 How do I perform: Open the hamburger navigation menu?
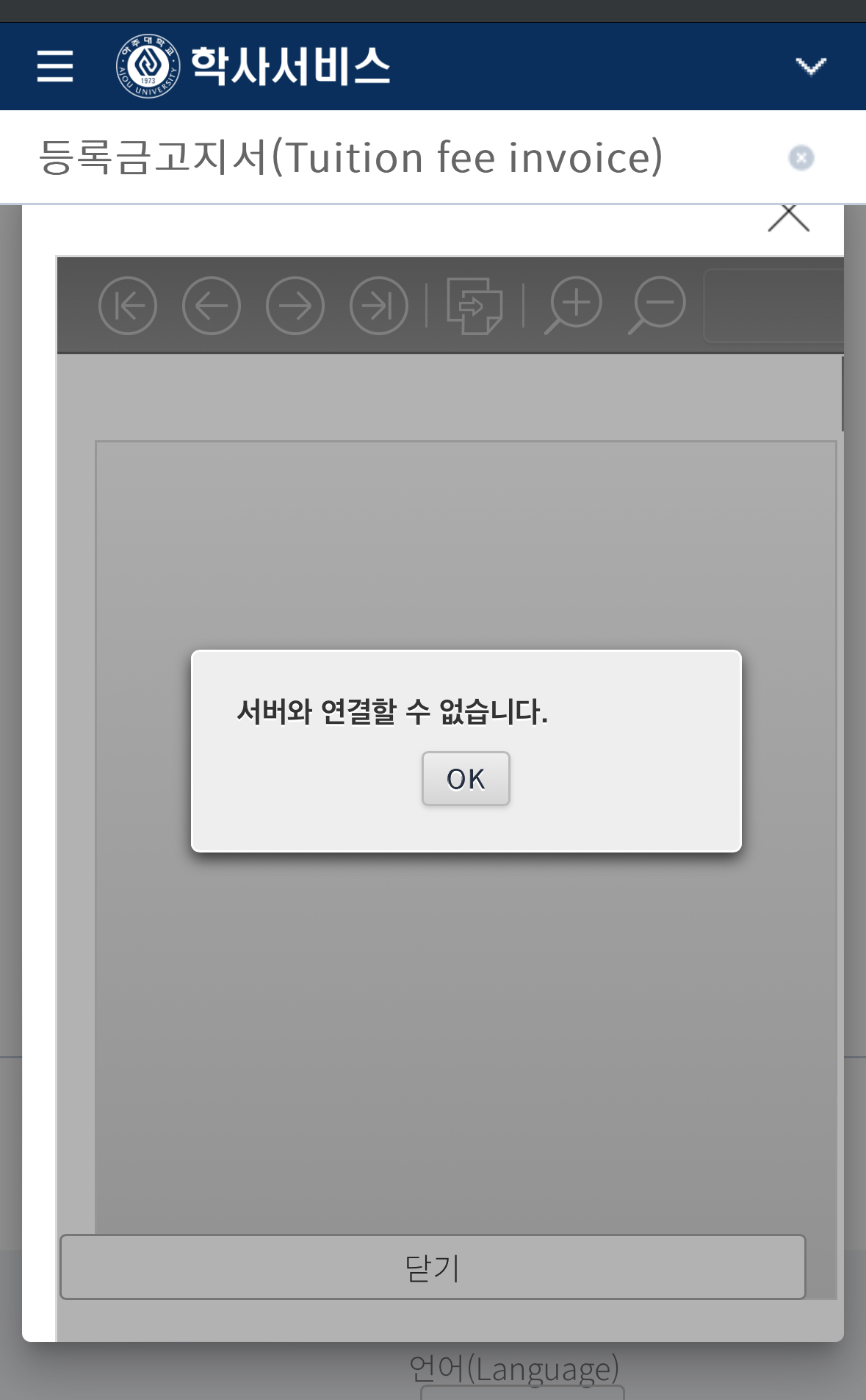pyautogui.click(x=55, y=66)
